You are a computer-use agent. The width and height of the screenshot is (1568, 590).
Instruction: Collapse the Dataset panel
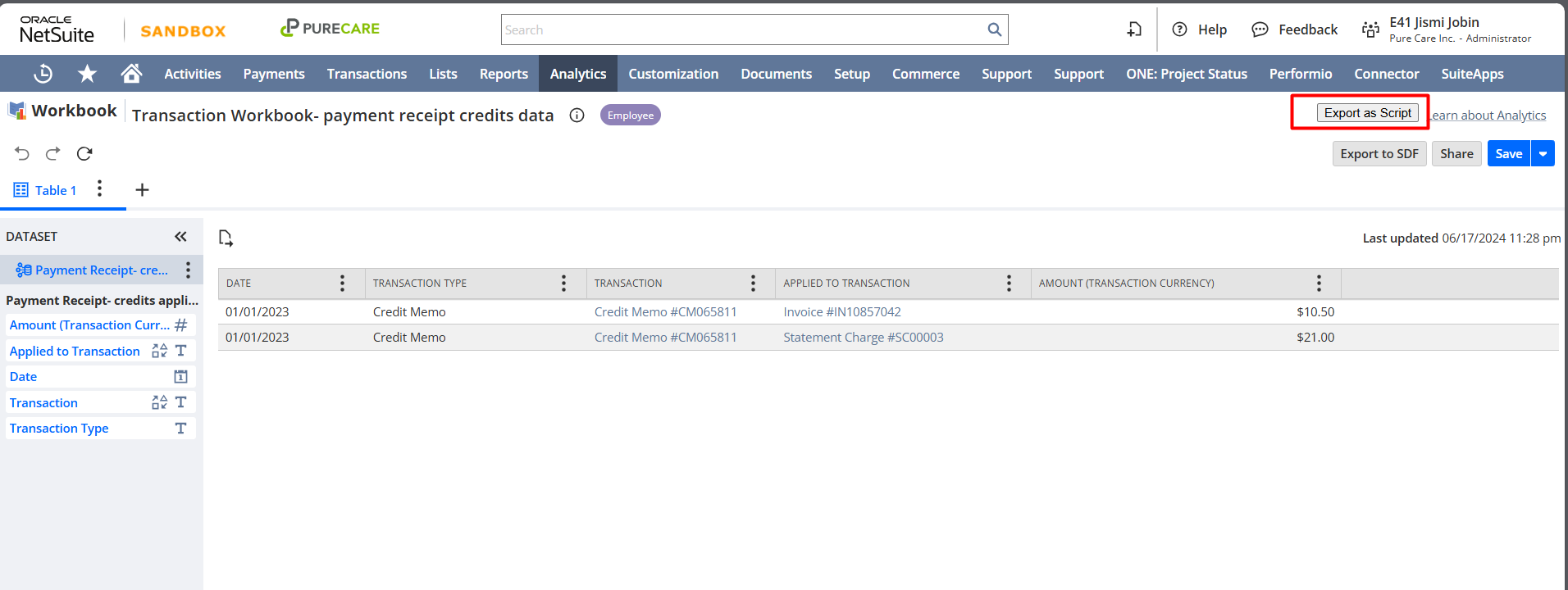coord(180,237)
